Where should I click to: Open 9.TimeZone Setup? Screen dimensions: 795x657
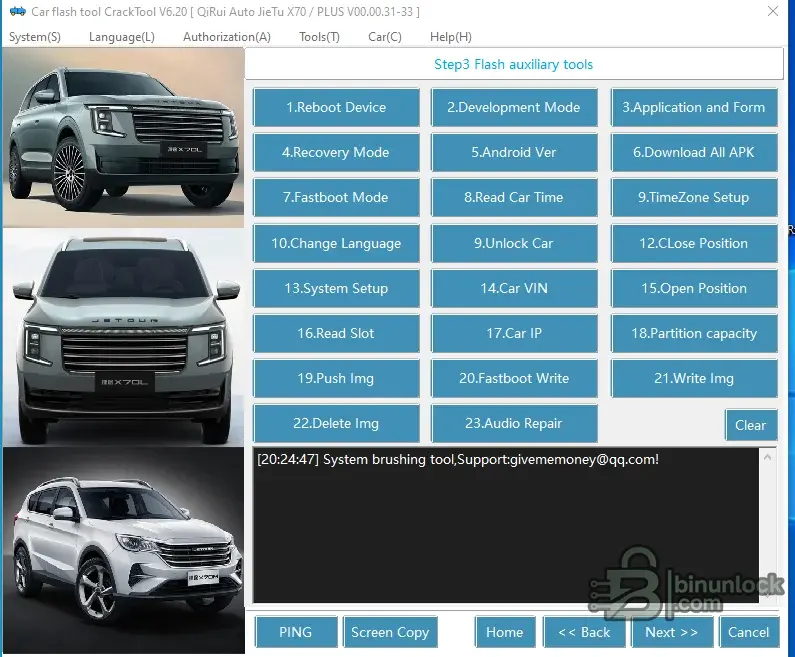[694, 198]
